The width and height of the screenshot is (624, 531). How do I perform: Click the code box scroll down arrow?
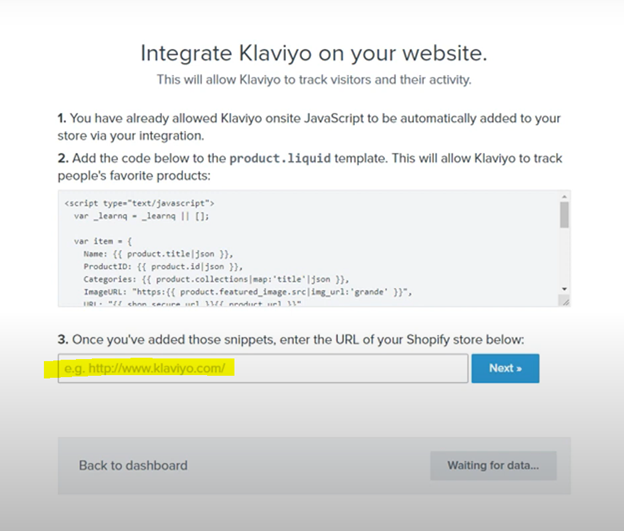(564, 289)
